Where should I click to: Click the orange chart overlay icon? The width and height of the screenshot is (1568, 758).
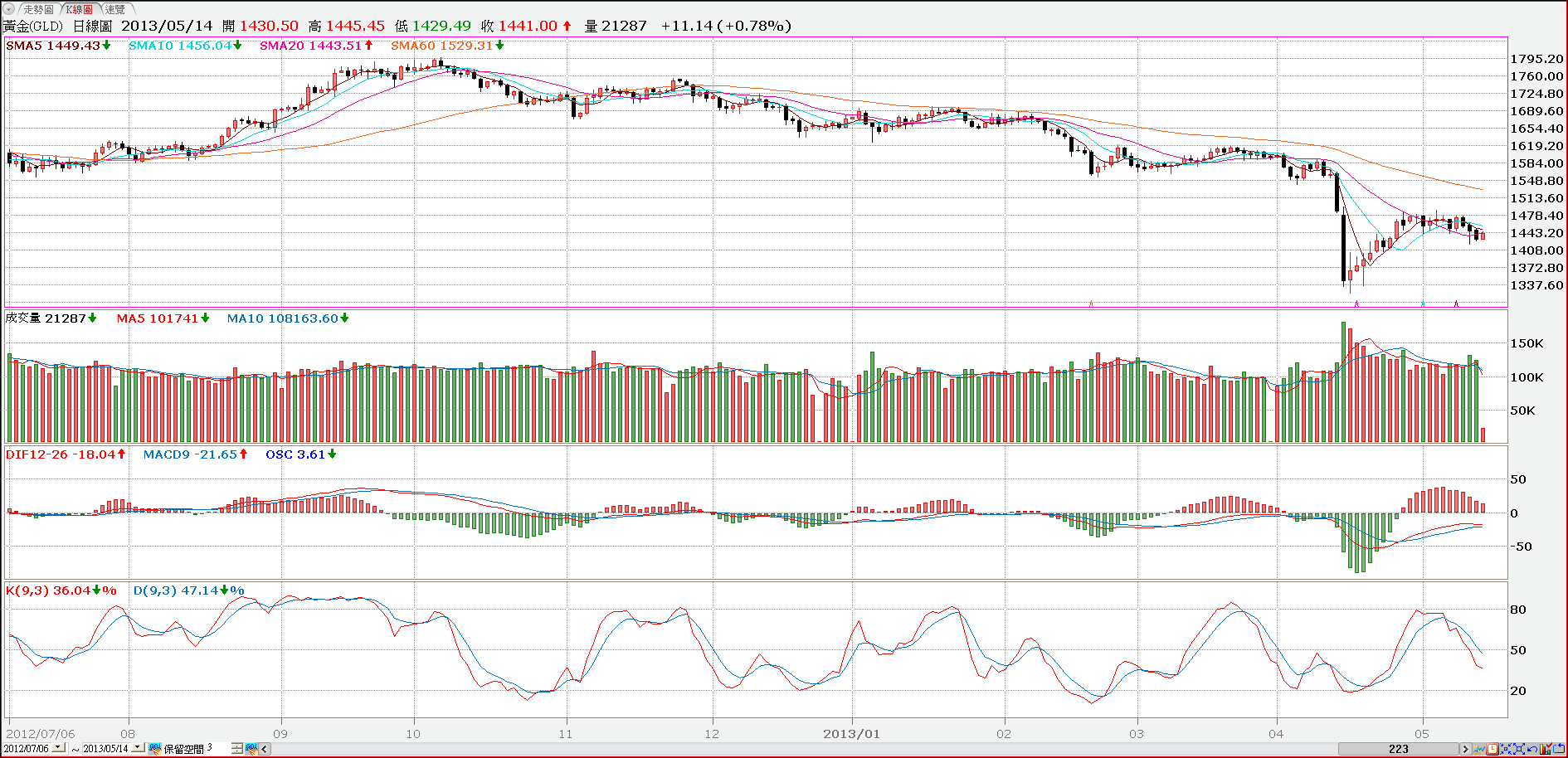coord(1479,749)
